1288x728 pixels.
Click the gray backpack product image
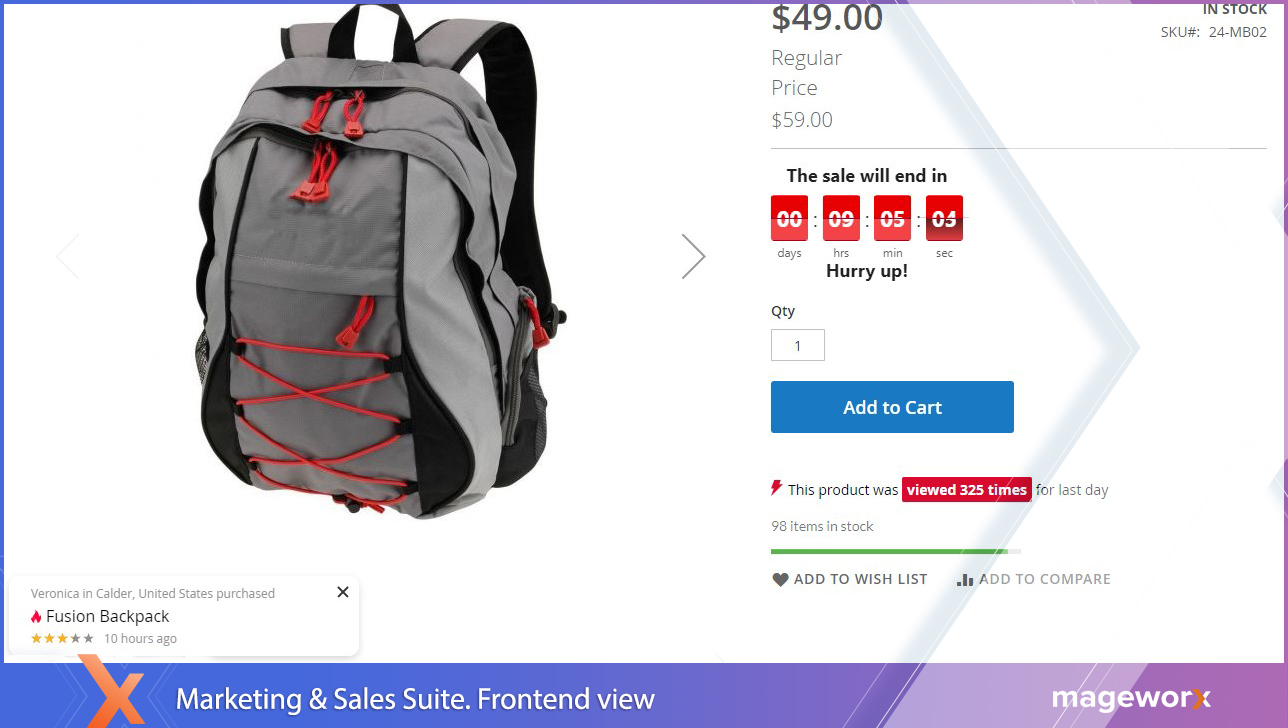pyautogui.click(x=380, y=260)
